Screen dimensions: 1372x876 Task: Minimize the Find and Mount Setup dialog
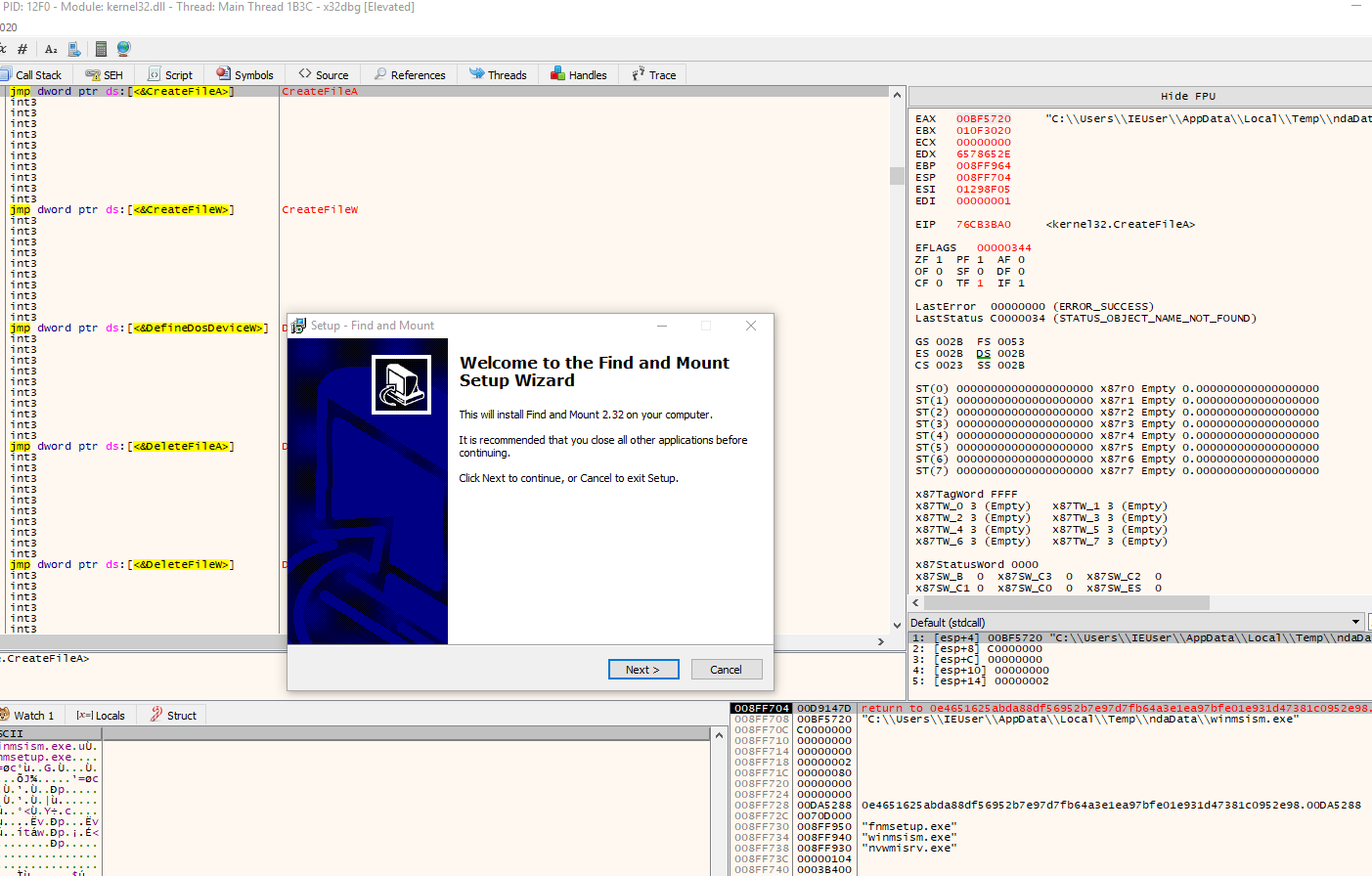click(662, 326)
